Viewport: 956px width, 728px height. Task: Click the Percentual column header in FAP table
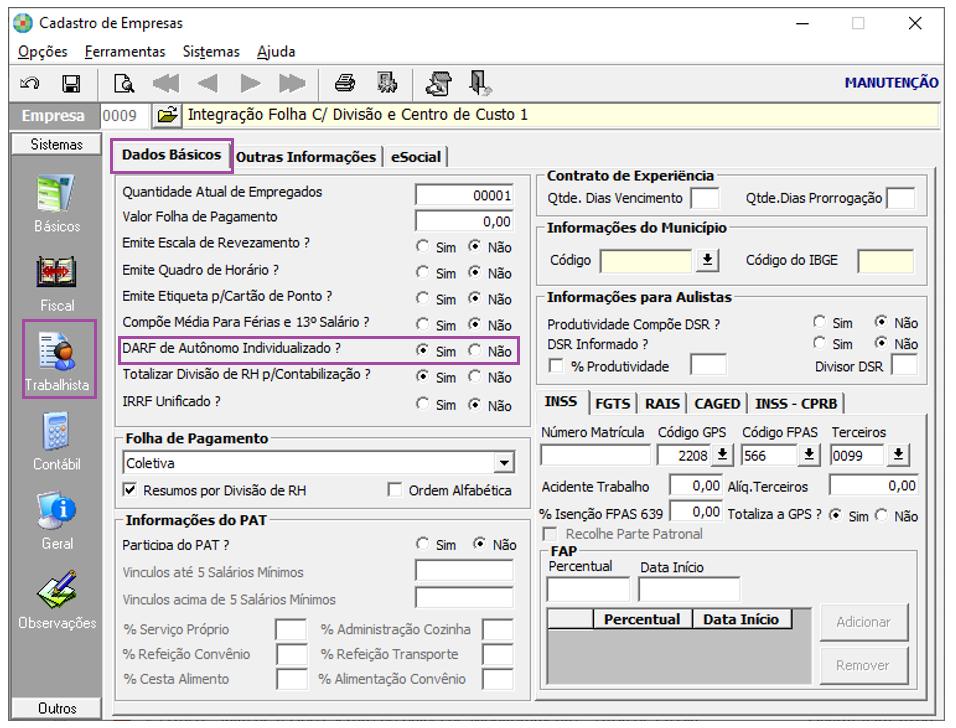point(642,619)
